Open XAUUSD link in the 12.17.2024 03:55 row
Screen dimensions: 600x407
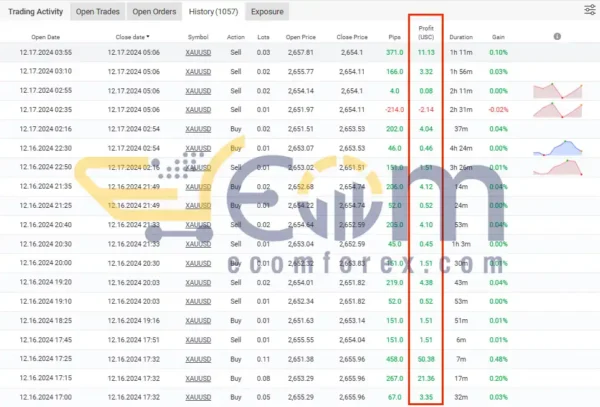click(x=198, y=52)
